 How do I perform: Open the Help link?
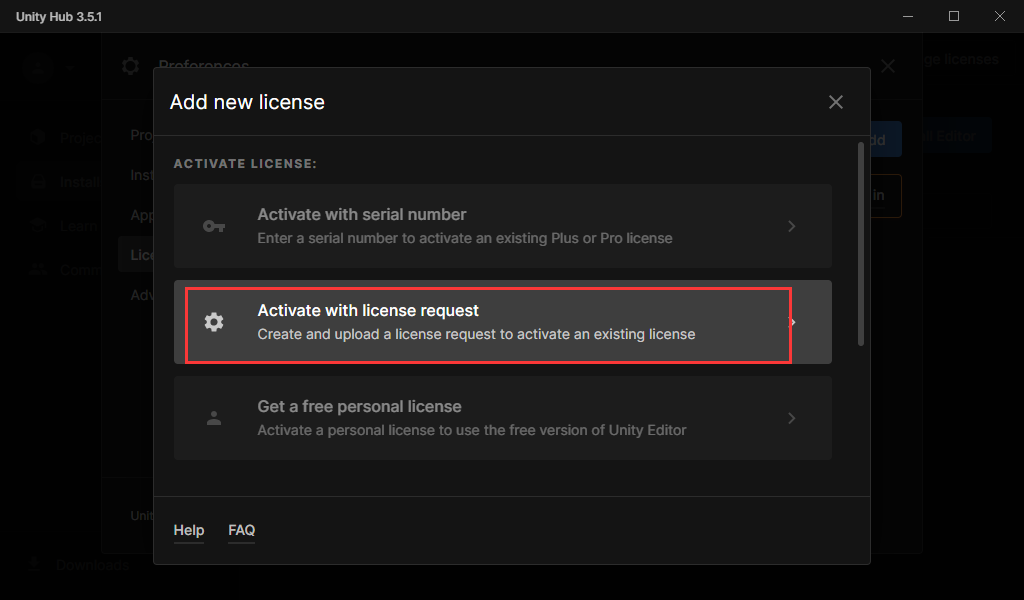point(189,531)
